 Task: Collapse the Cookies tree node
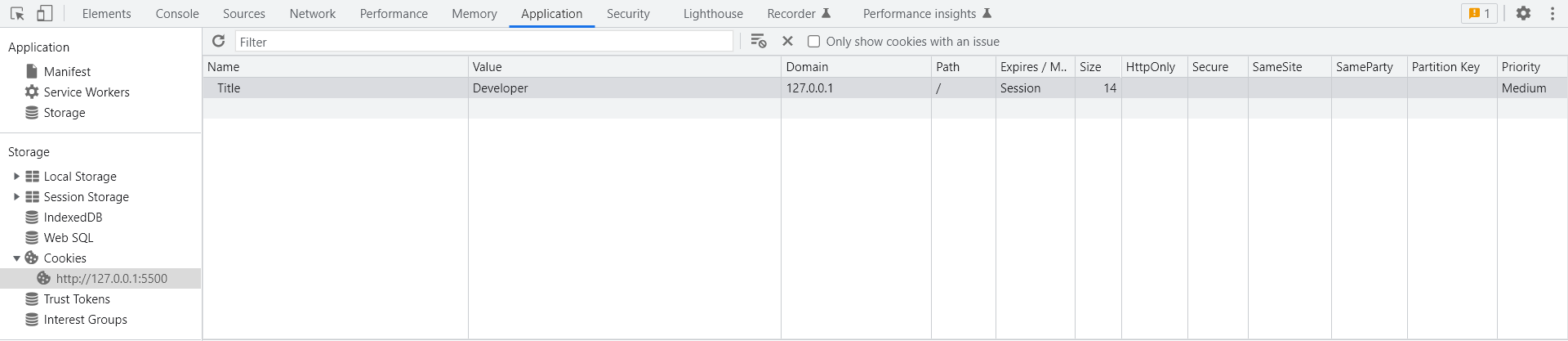(x=16, y=258)
